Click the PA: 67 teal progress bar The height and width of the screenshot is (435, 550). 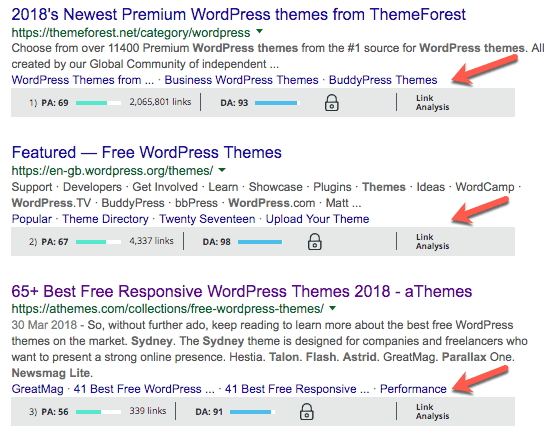[99, 242]
